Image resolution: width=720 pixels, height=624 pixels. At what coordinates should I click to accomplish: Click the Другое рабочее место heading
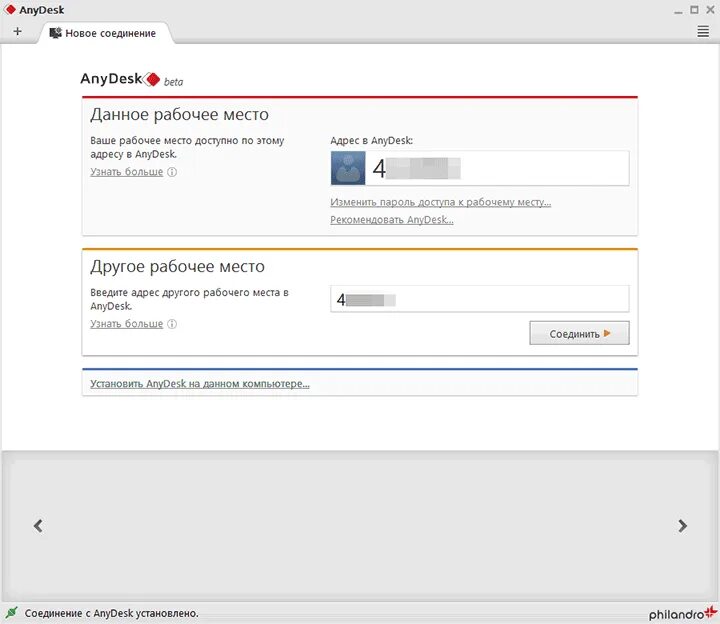point(177,266)
